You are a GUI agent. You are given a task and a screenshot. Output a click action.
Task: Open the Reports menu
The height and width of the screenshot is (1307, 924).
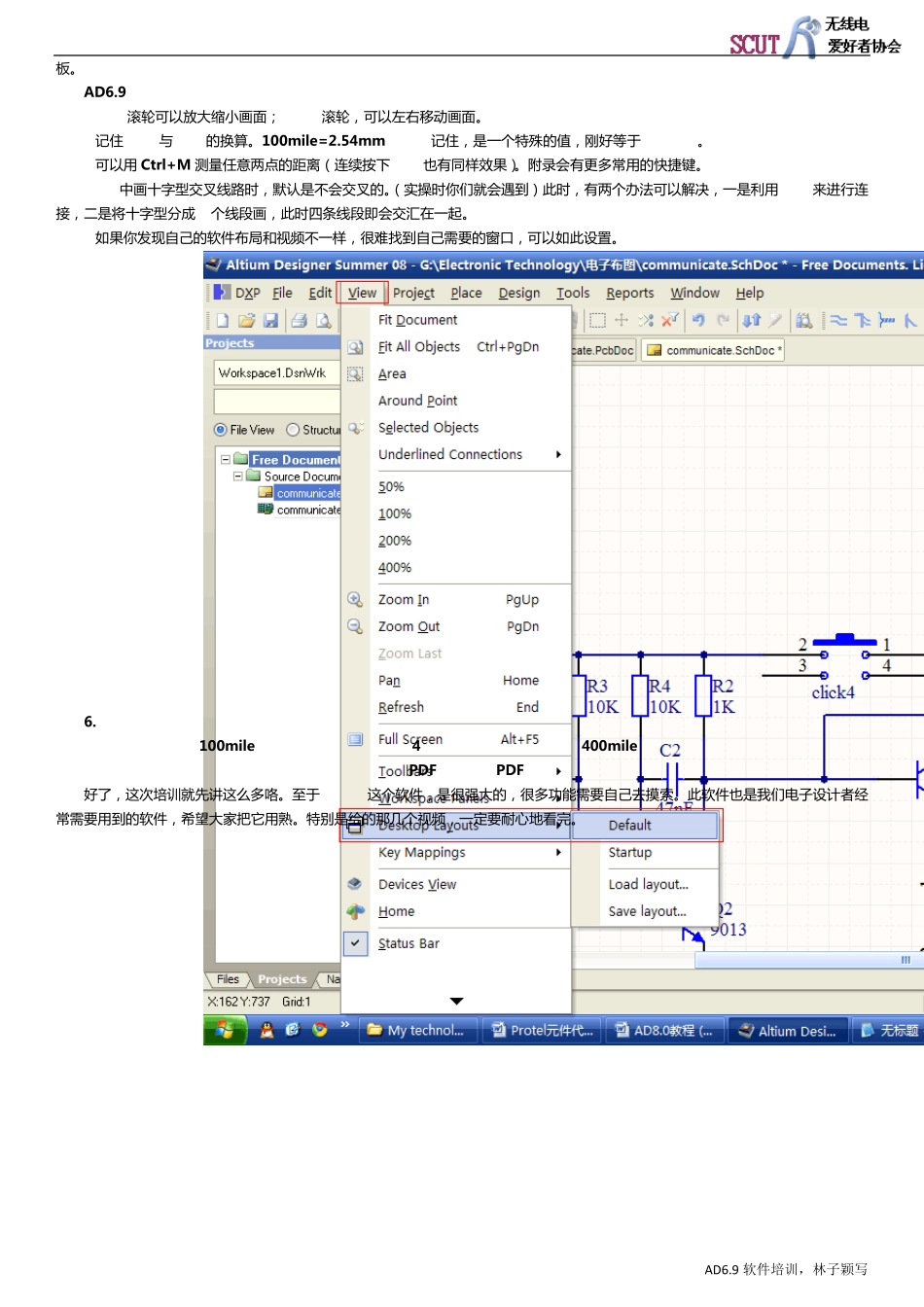click(630, 293)
